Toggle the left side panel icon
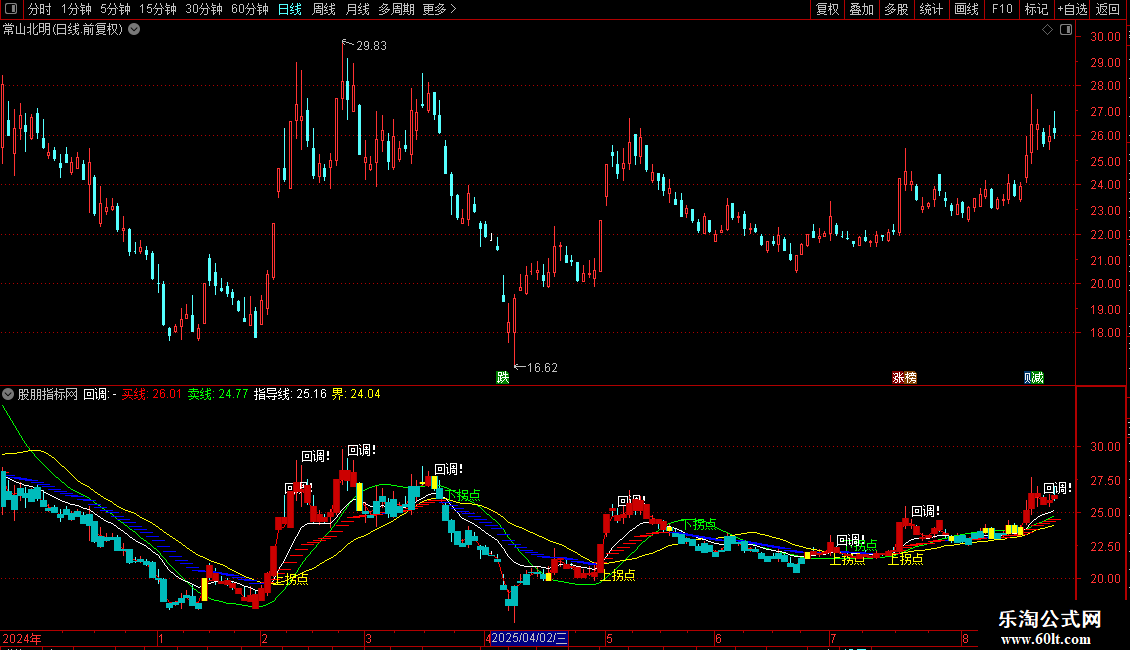Screen dimensions: 1130x650 11,9
